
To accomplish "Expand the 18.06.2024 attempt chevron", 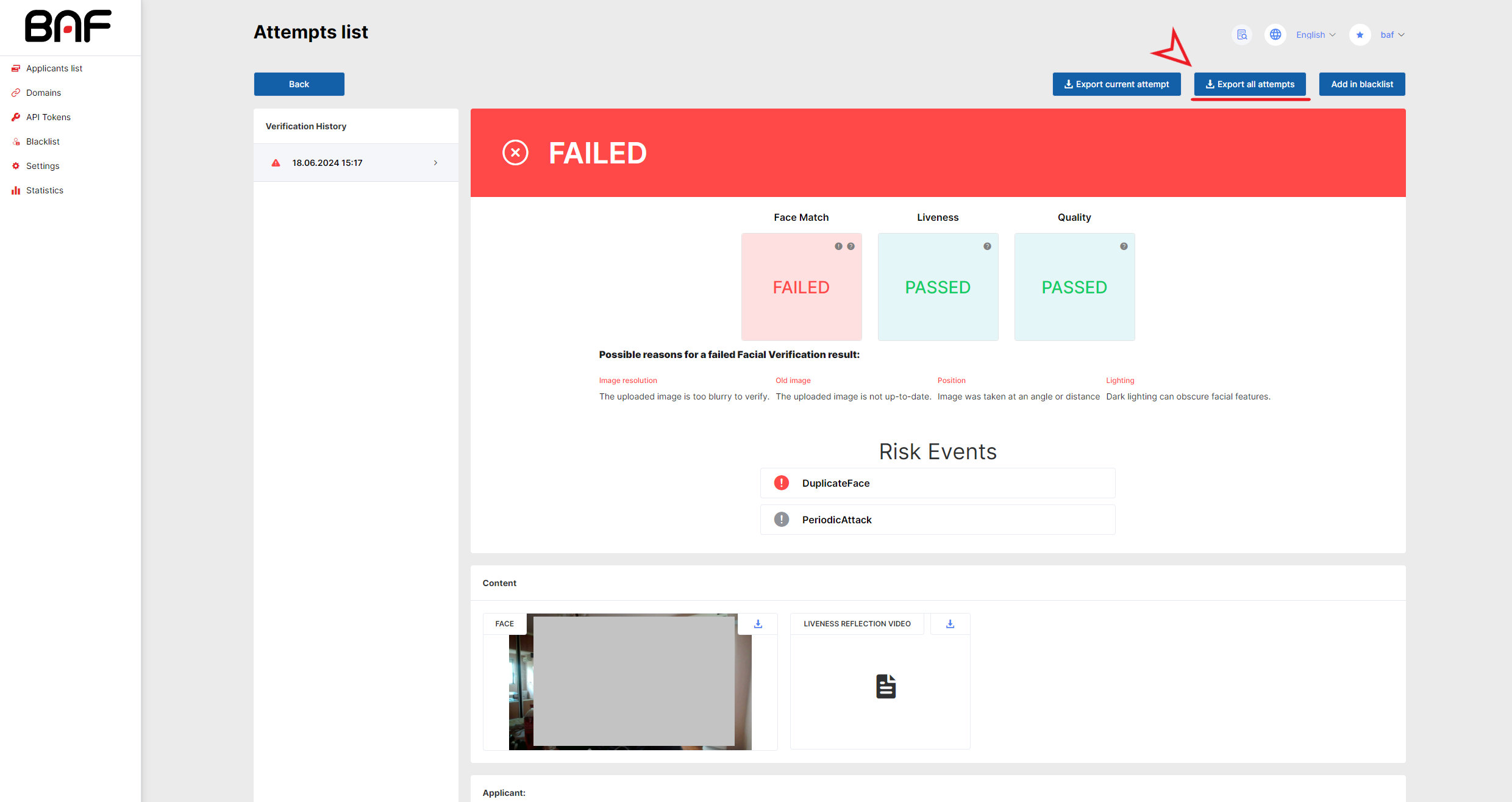I will pyautogui.click(x=435, y=163).
